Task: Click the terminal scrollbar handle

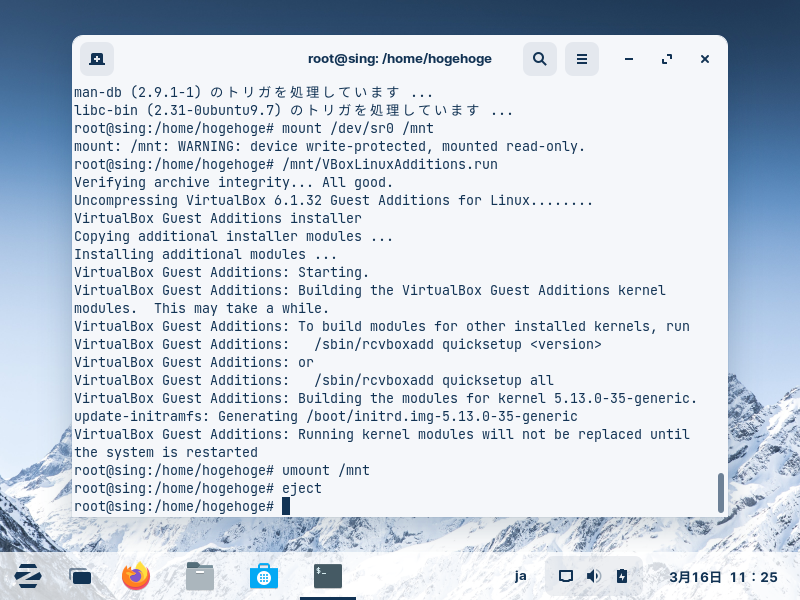Action: pyautogui.click(x=721, y=492)
